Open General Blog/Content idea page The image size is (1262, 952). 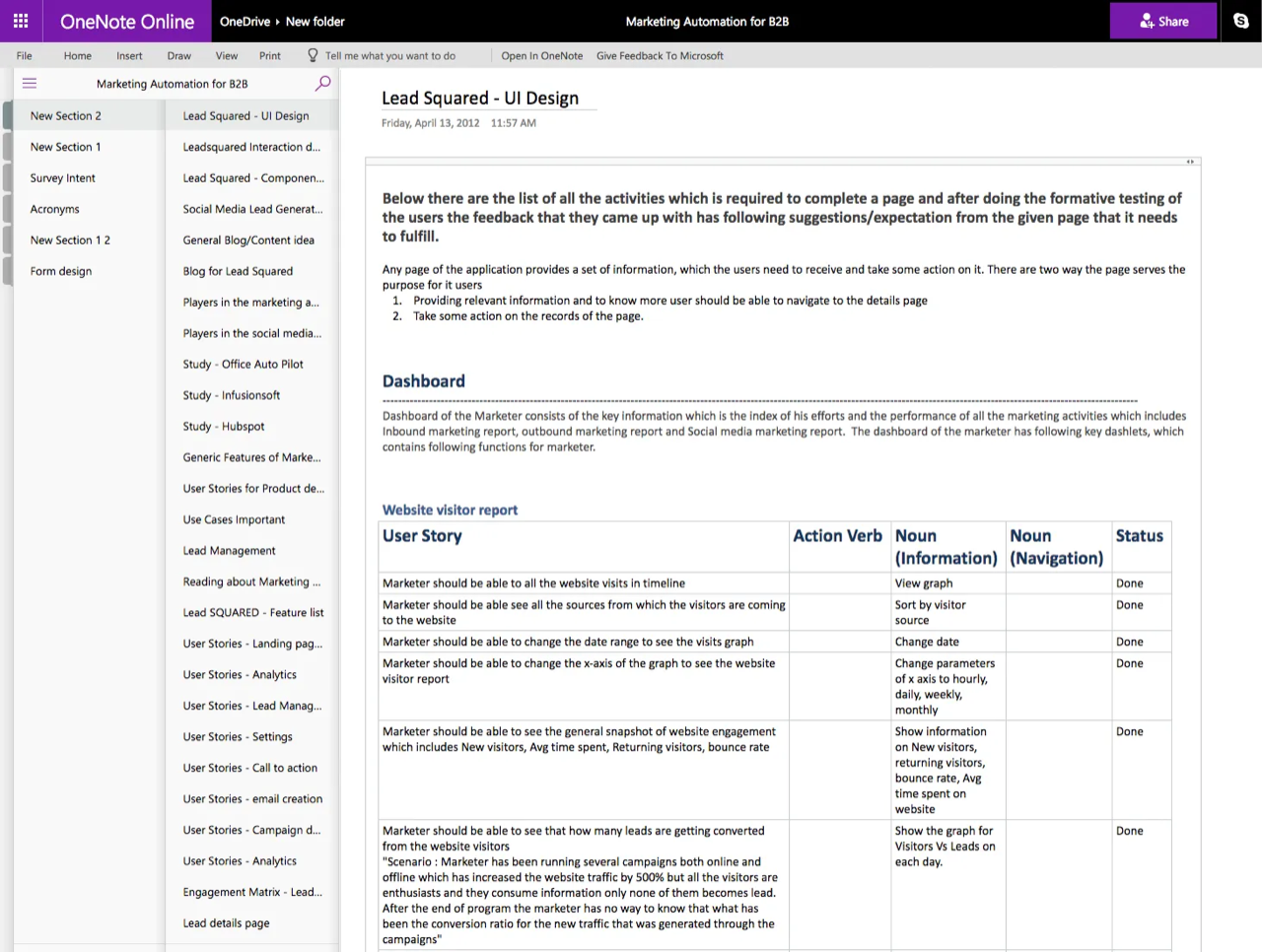pyautogui.click(x=251, y=240)
